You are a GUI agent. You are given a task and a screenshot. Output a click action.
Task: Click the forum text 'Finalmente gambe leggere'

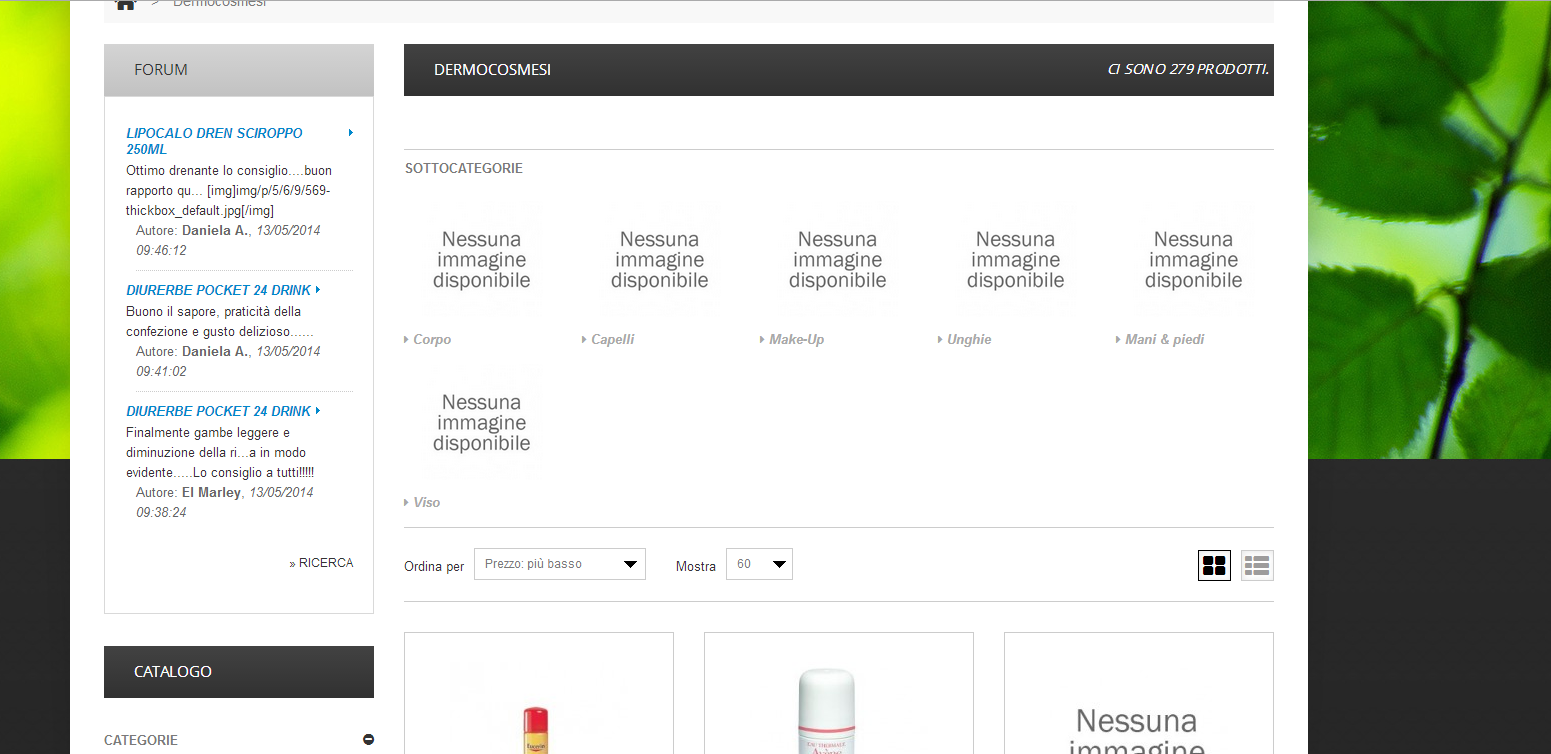coord(221,453)
